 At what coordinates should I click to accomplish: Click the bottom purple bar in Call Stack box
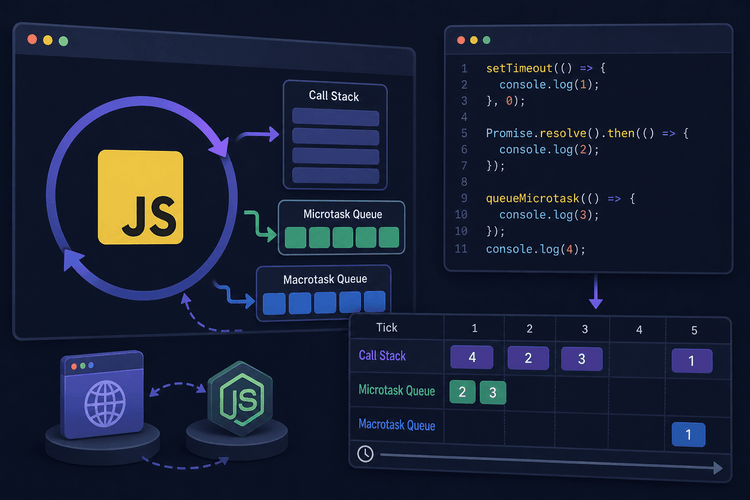coord(335,176)
